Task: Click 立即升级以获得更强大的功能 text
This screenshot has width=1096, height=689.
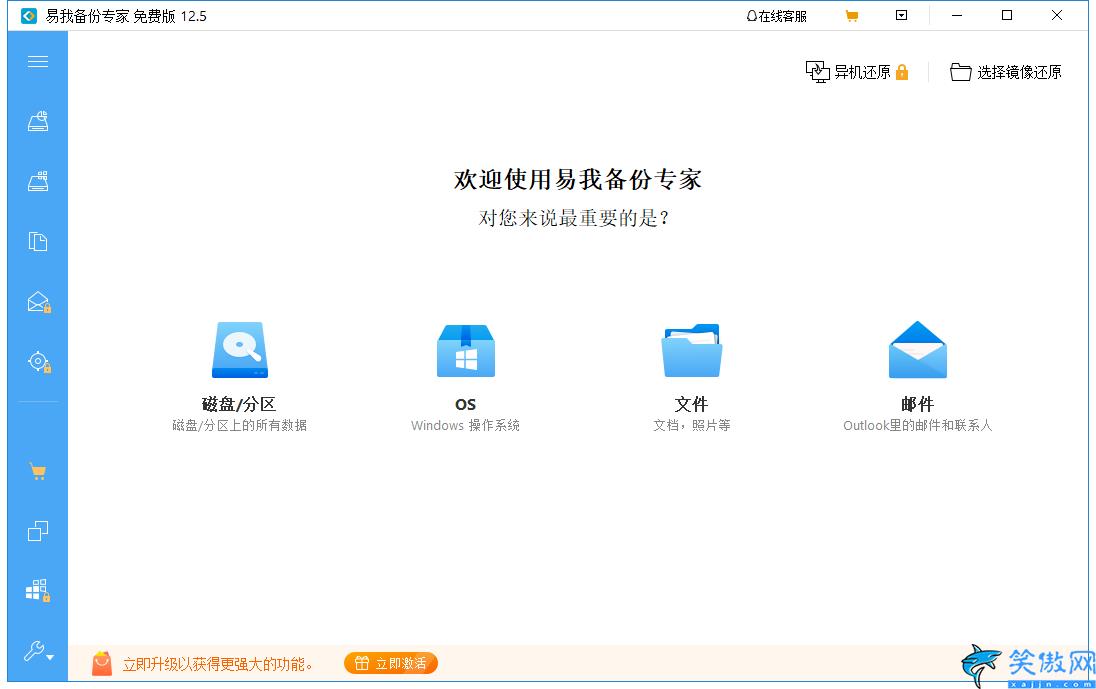Action: (217, 665)
